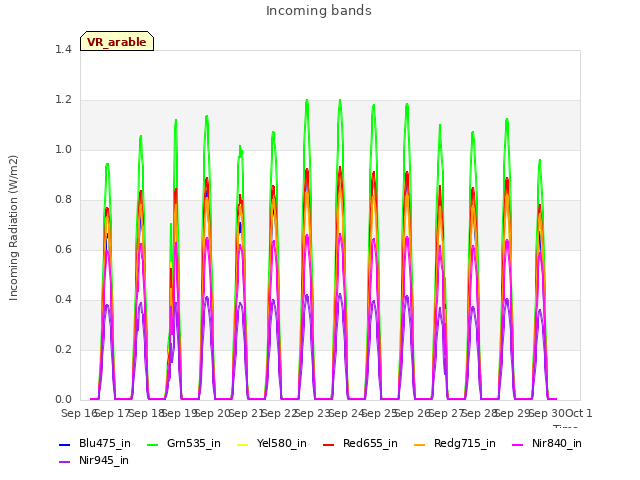Click the Oct 1 x-axis label
640x480 pixels.
579,413
